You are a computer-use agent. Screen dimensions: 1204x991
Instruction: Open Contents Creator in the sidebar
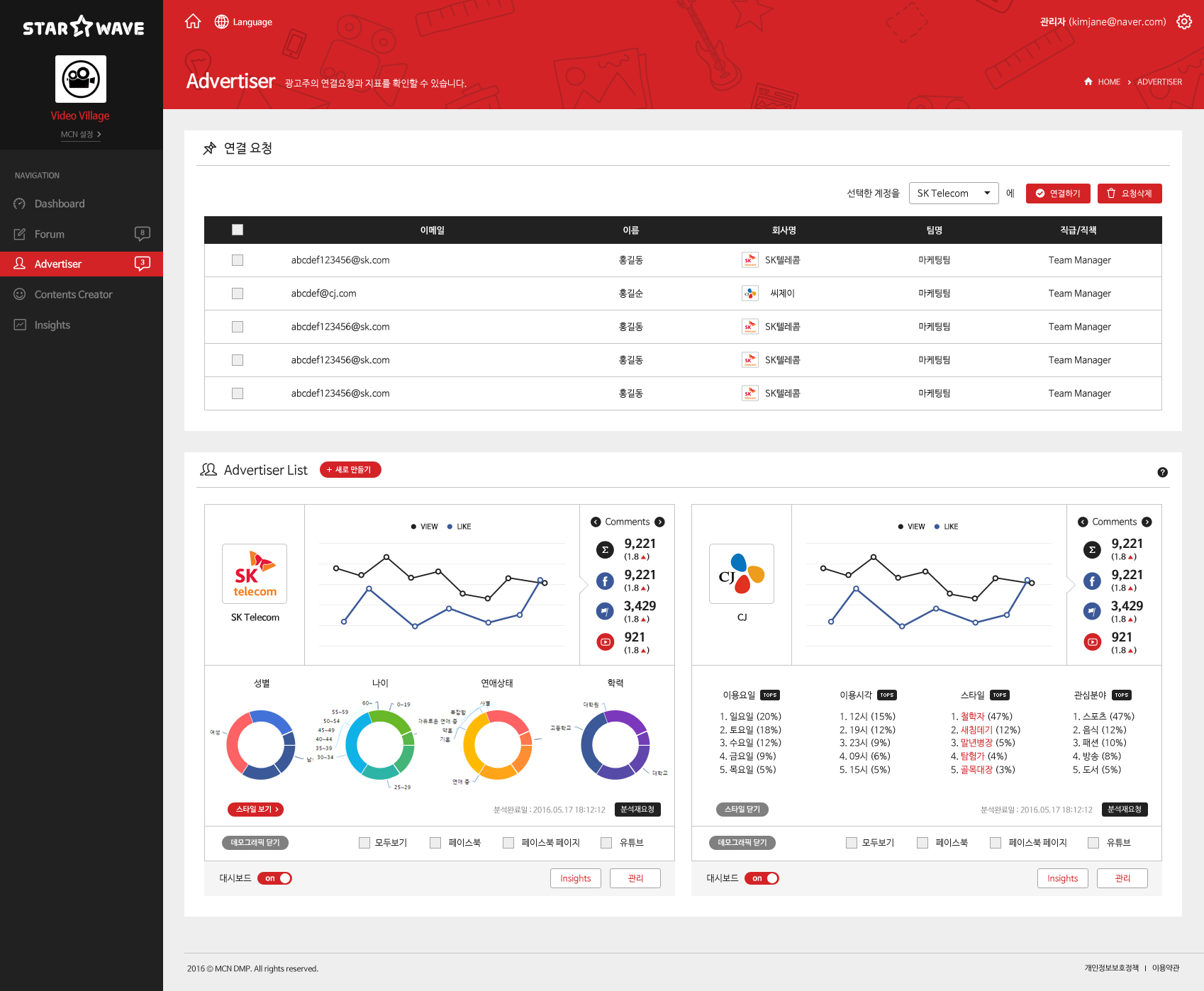tap(73, 295)
